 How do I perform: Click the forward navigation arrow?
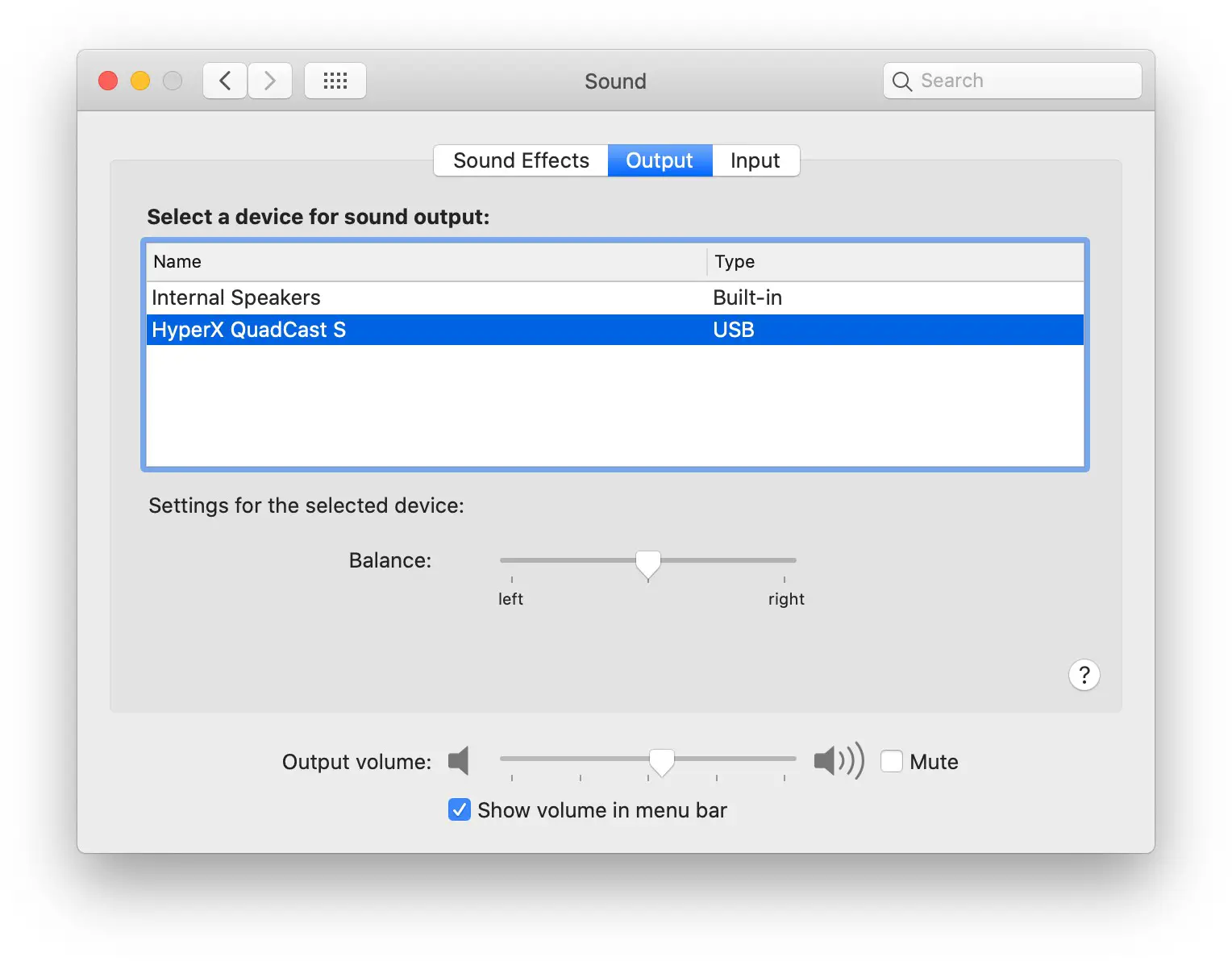270,81
